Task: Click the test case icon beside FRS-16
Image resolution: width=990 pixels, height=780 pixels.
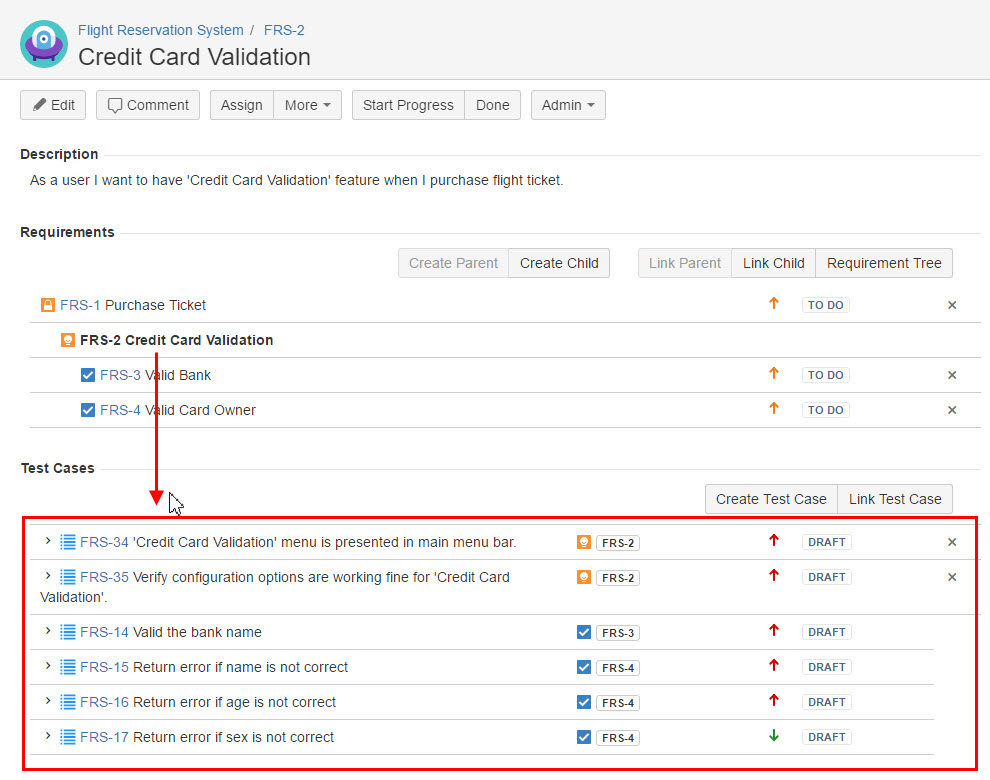Action: (68, 702)
